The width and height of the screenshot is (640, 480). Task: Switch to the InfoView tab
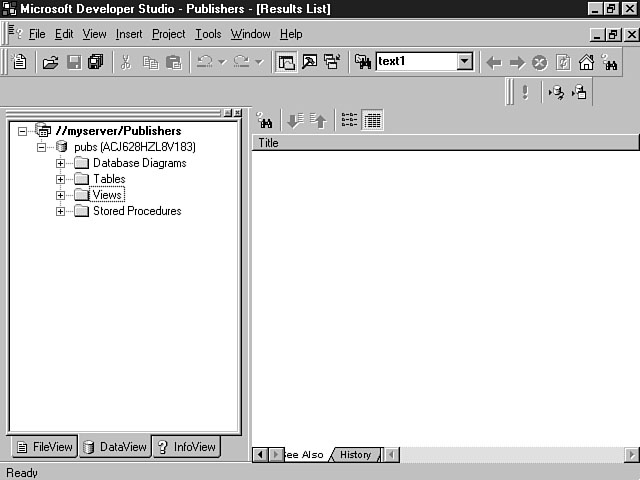pos(187,447)
